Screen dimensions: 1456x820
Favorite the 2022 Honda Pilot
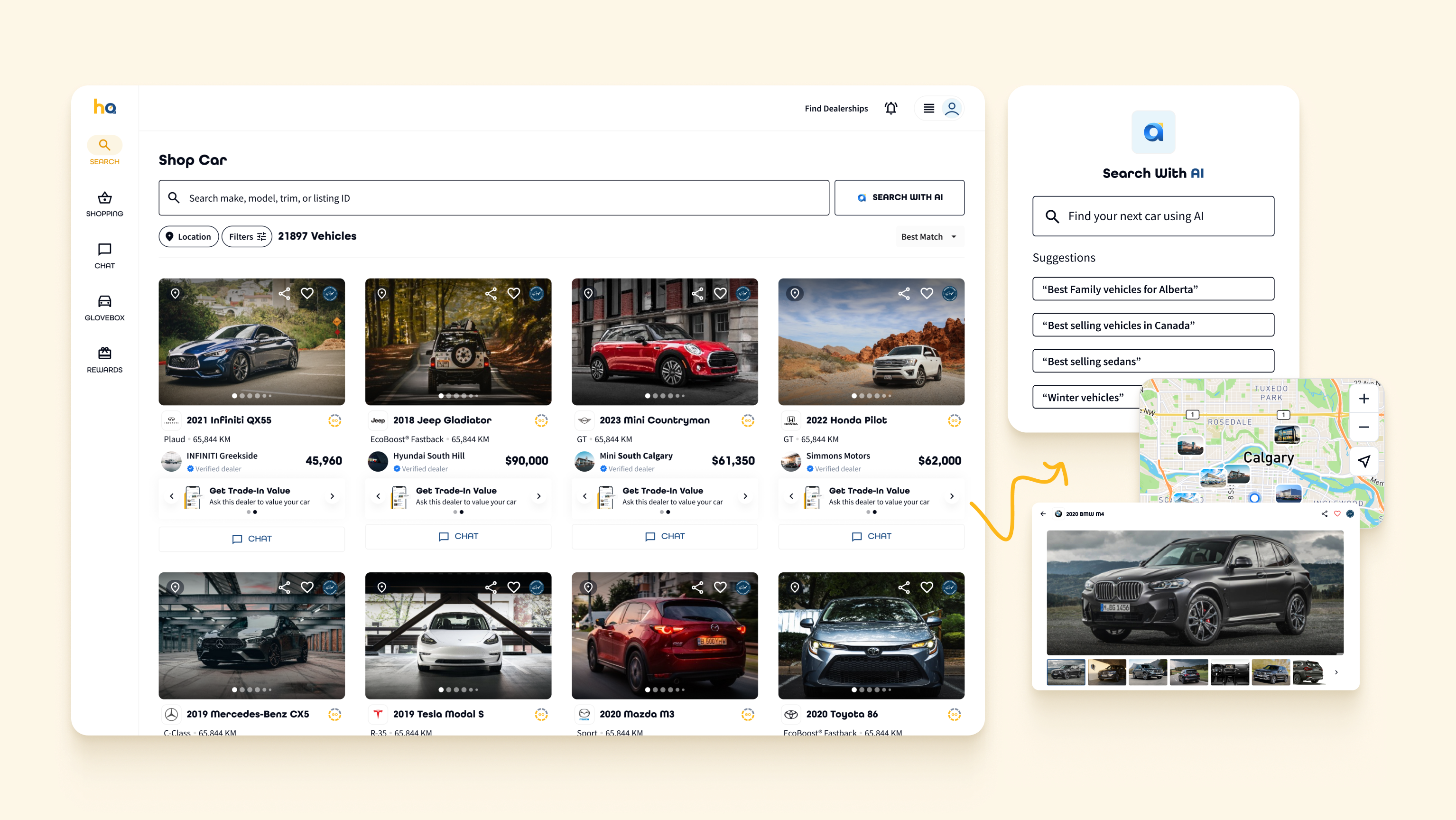click(x=927, y=293)
